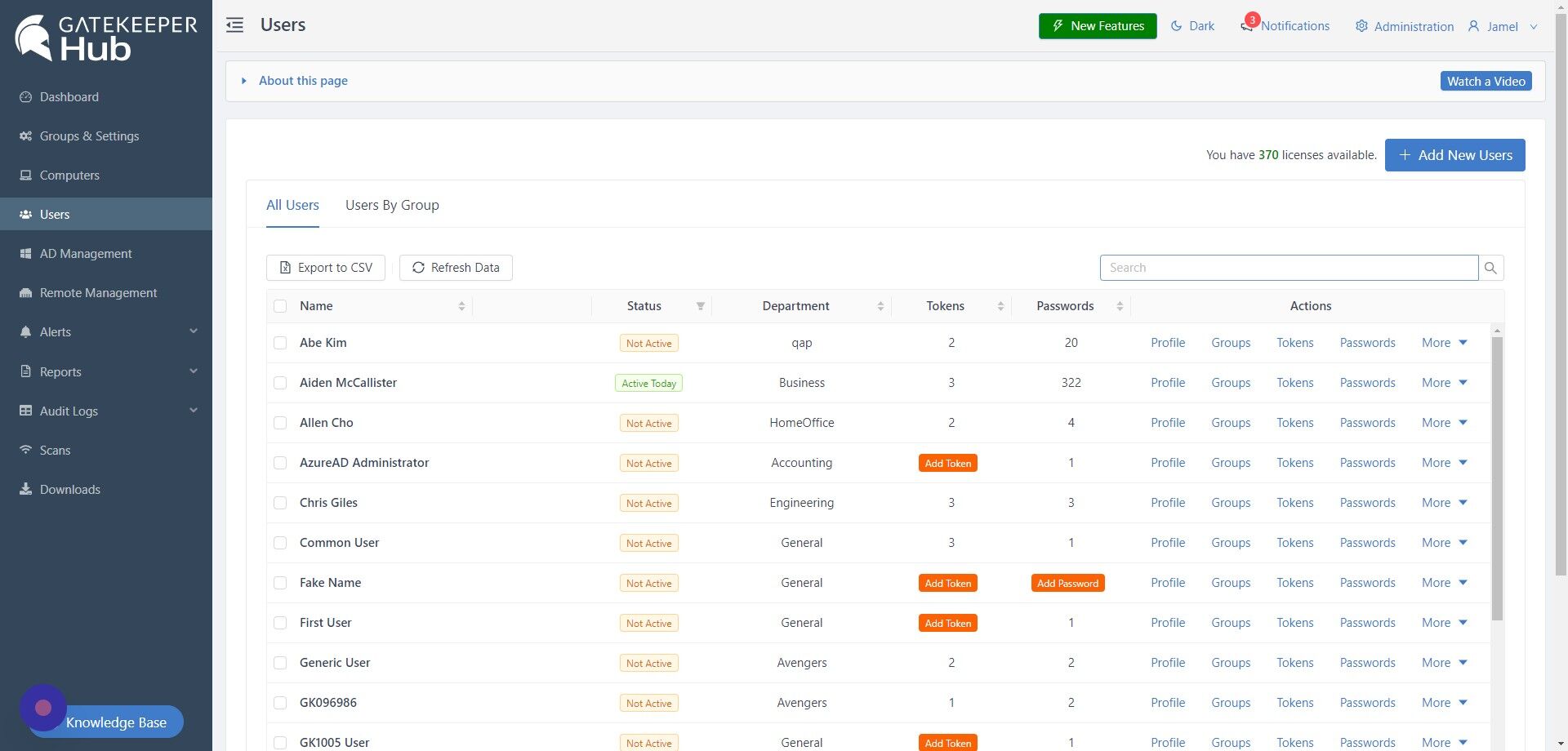Select the checkbox for Chris Giles

click(280, 503)
